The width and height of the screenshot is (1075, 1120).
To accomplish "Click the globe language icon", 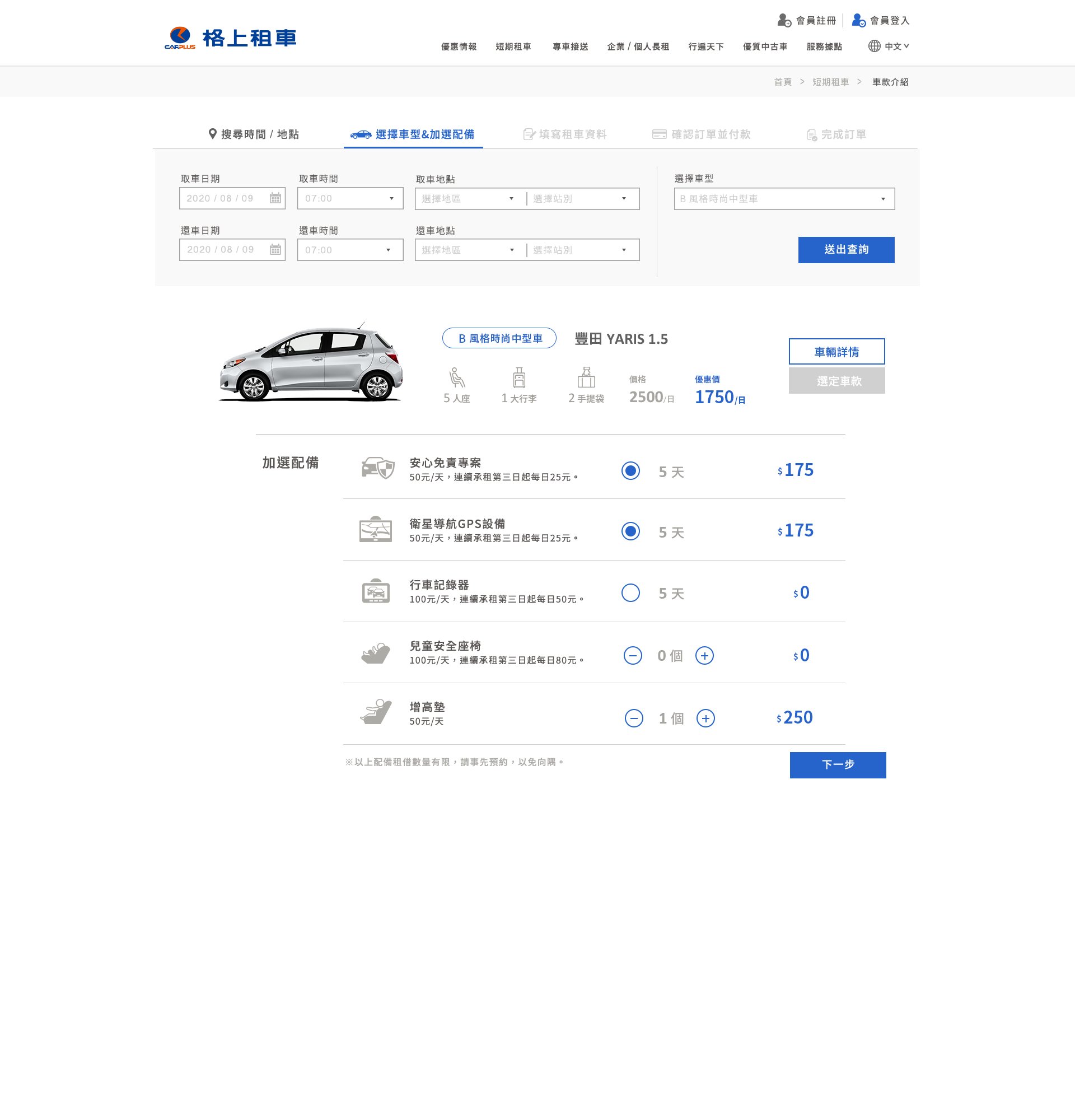I will pos(874,46).
